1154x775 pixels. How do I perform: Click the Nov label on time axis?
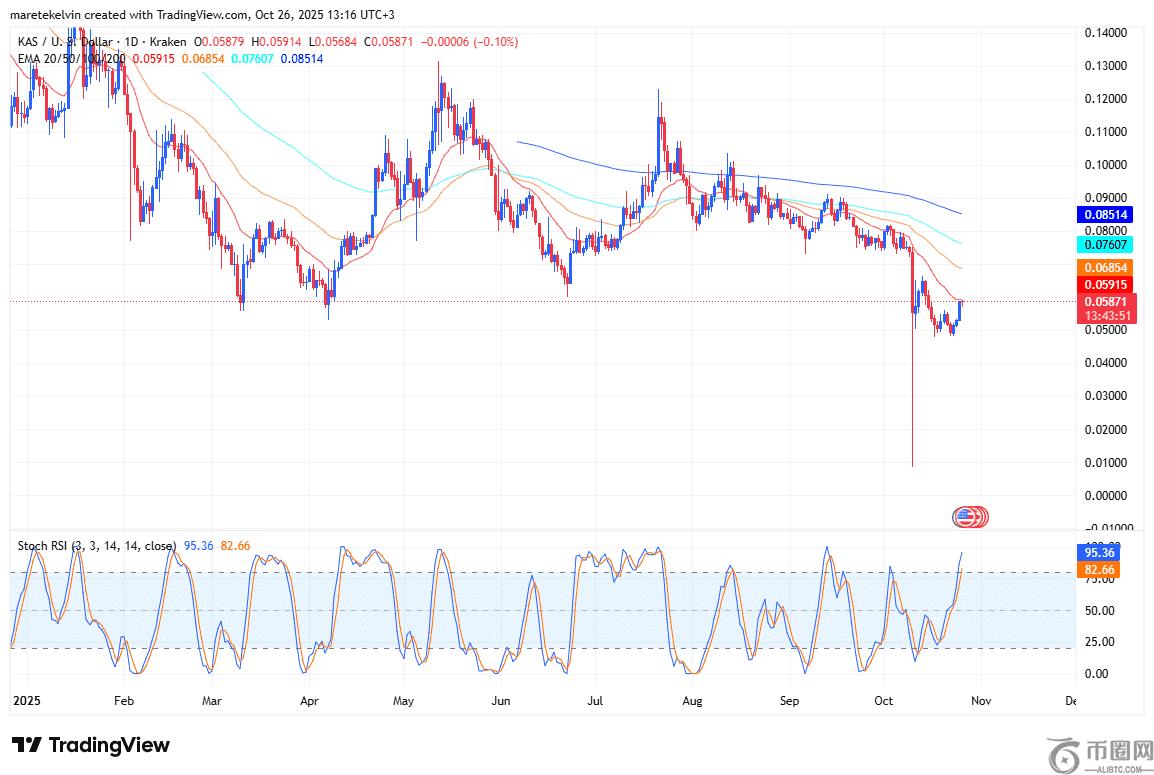(980, 701)
